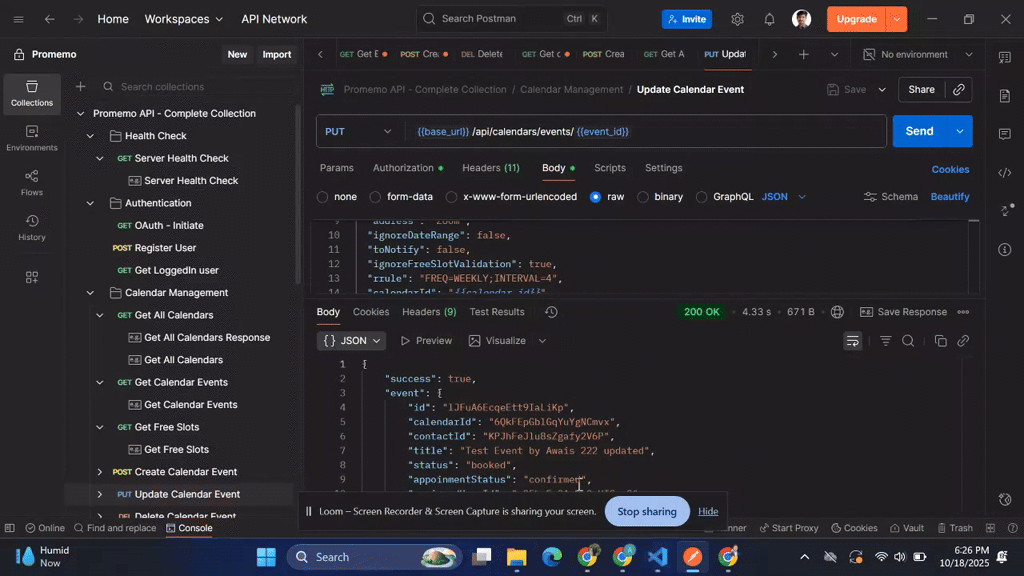This screenshot has width=1024, height=576.
Task: Search within the response body
Action: pos(908,341)
